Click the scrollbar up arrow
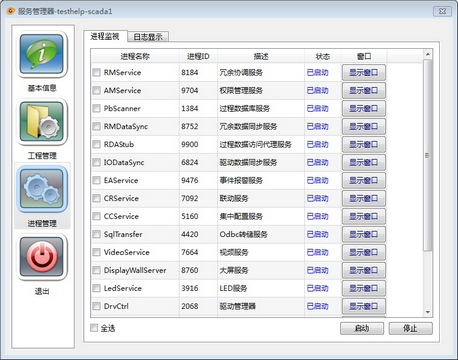The image size is (458, 360). tap(428, 54)
